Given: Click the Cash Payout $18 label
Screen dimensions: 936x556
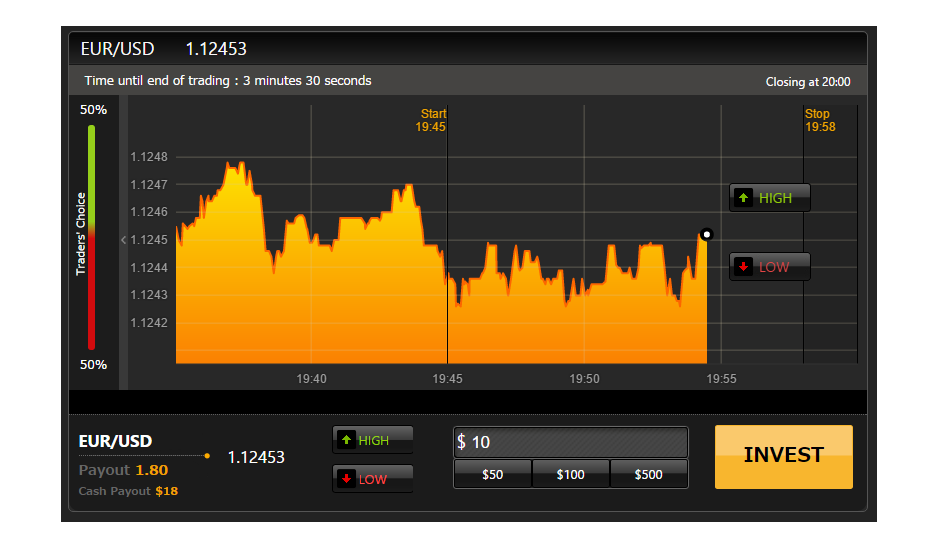Looking at the screenshot, I should (x=128, y=491).
